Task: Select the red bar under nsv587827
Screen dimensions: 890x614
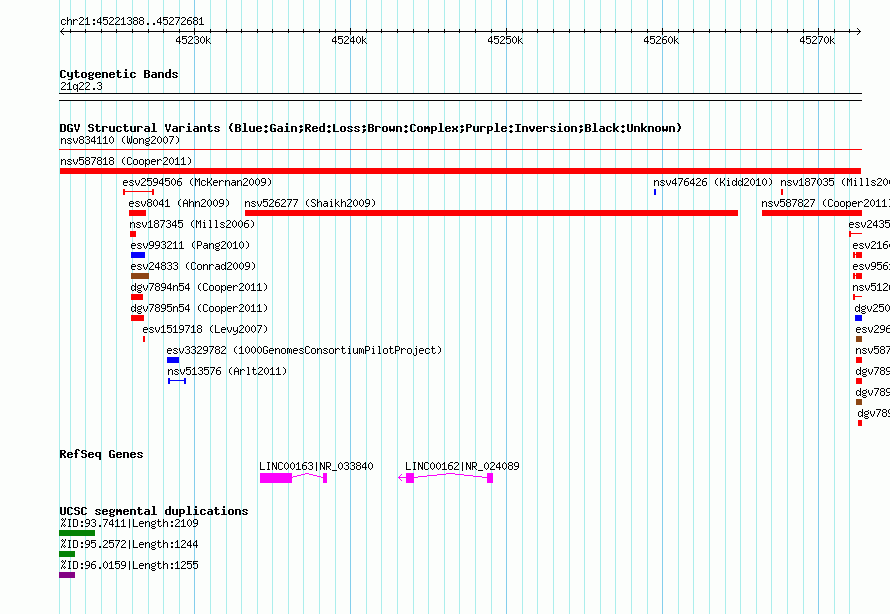Action: (x=812, y=213)
